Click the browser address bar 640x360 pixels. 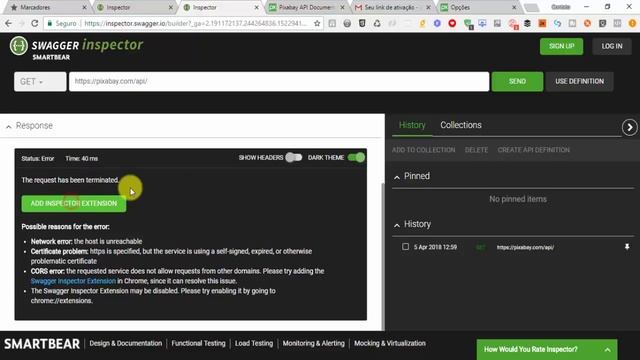(x=184, y=23)
